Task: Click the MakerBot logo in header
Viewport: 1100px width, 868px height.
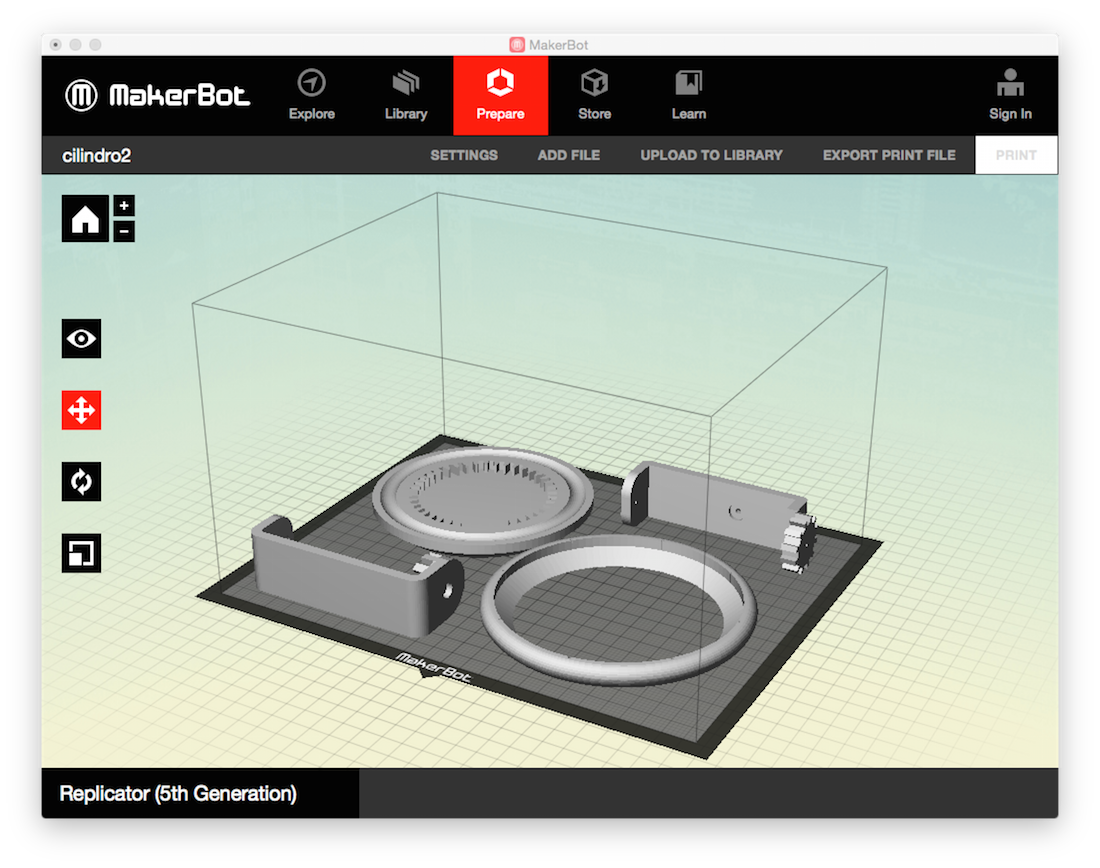Action: pos(157,95)
